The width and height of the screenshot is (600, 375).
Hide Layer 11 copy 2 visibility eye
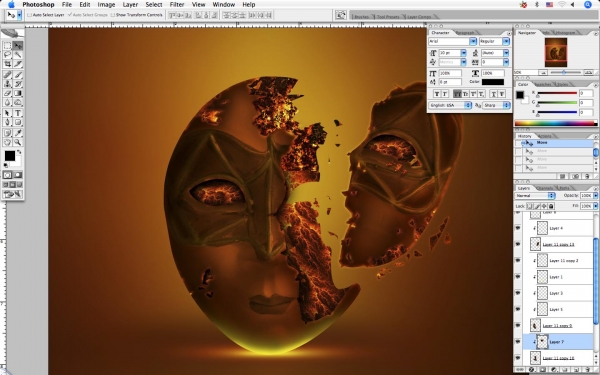click(x=518, y=260)
